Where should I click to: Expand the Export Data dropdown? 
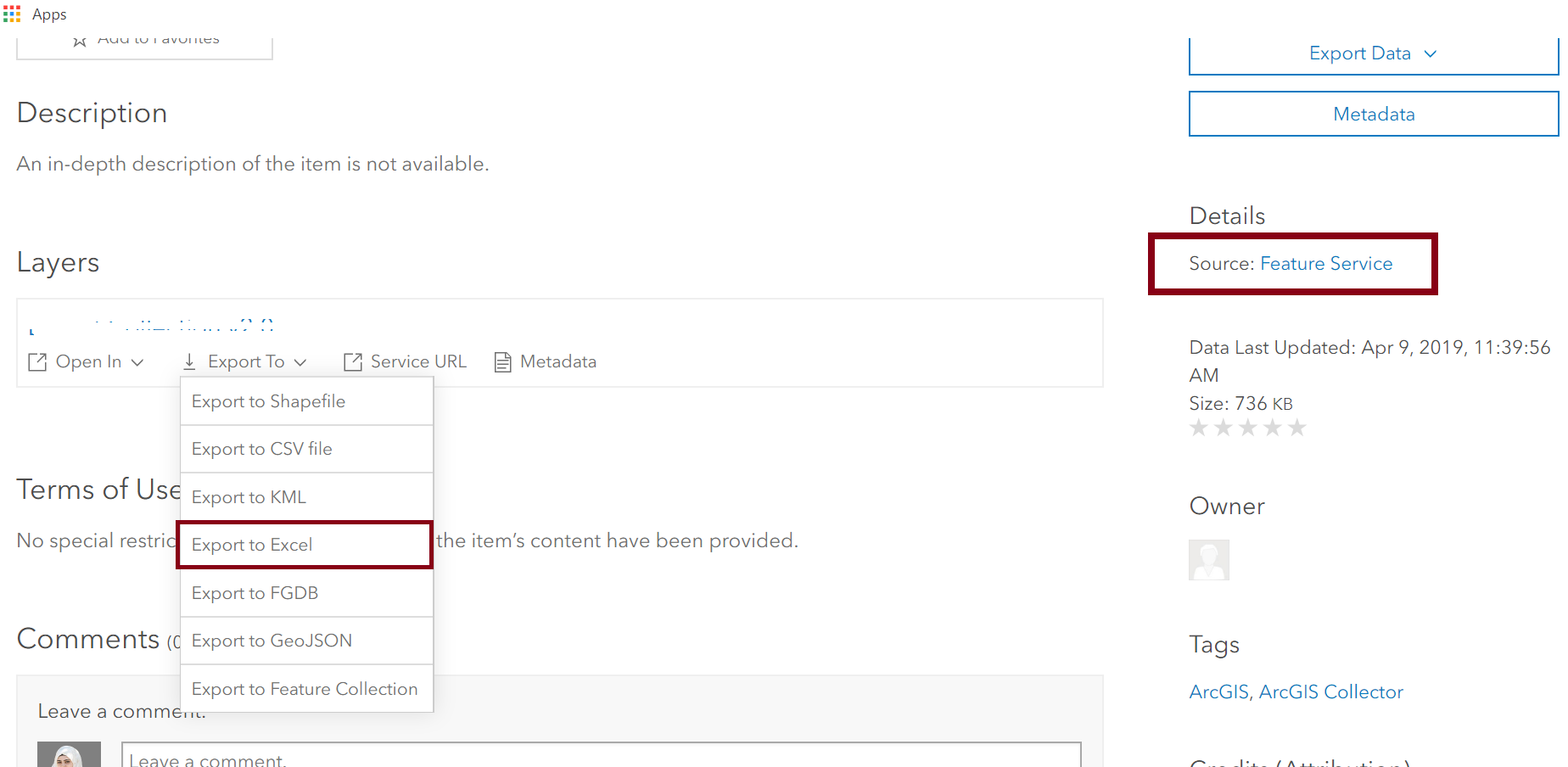tap(1374, 54)
